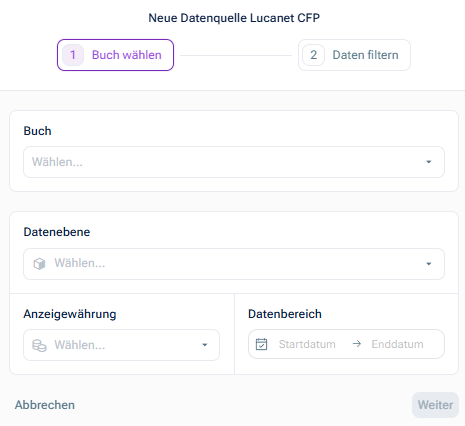Click the Enddatum input field
This screenshot has width=465, height=426.
point(397,344)
